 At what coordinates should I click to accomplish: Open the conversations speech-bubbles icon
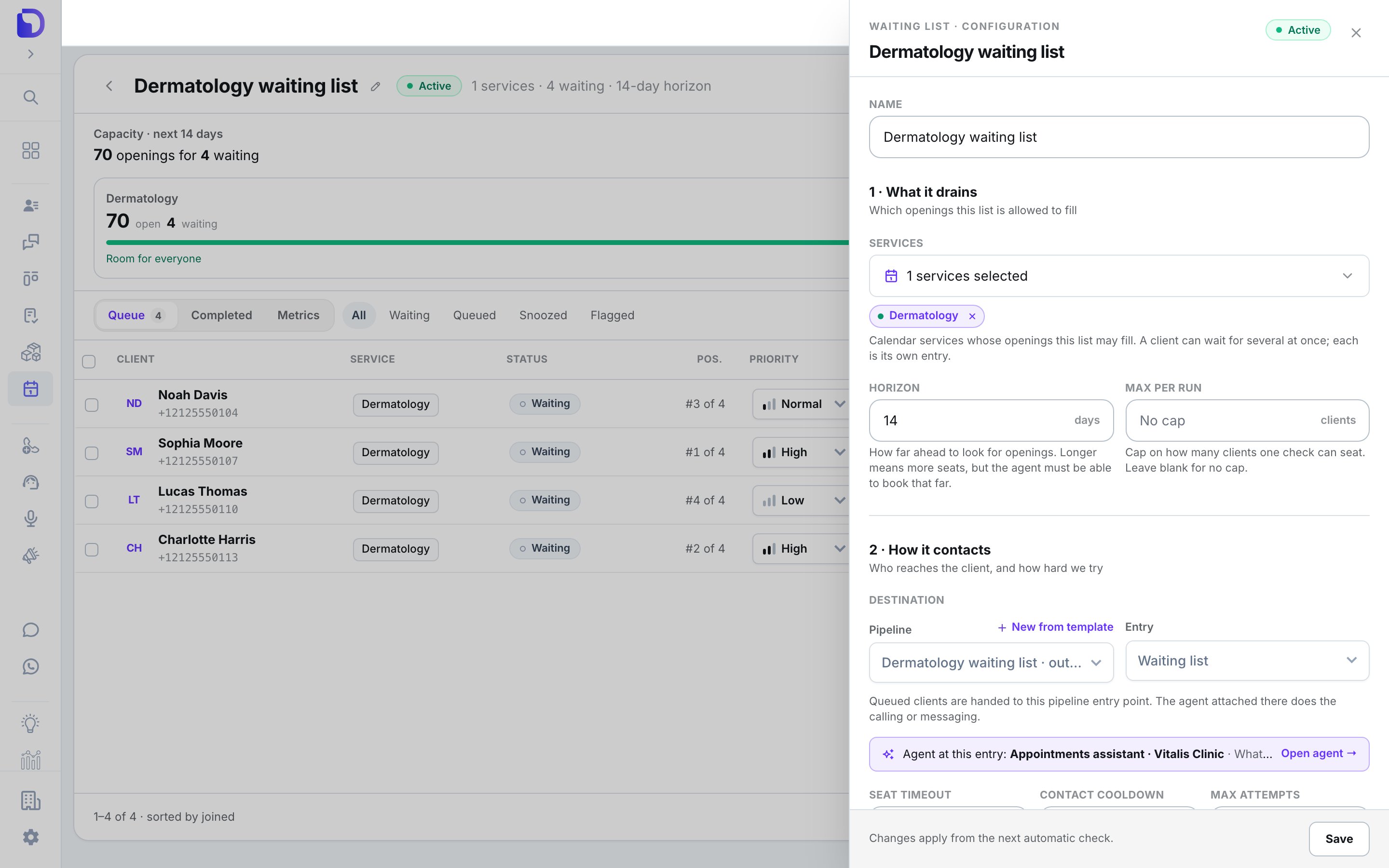click(x=30, y=242)
